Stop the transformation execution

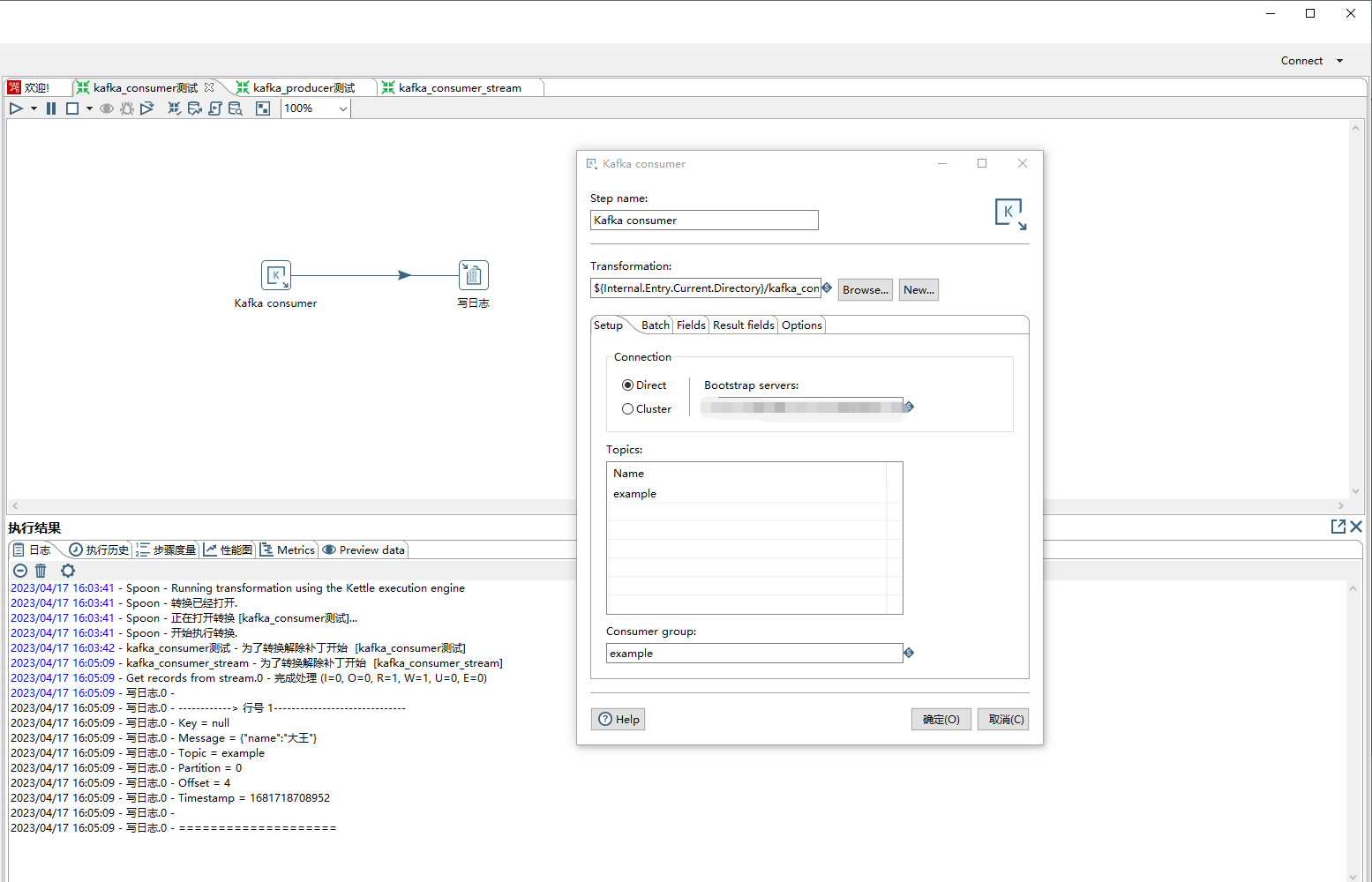coord(71,108)
